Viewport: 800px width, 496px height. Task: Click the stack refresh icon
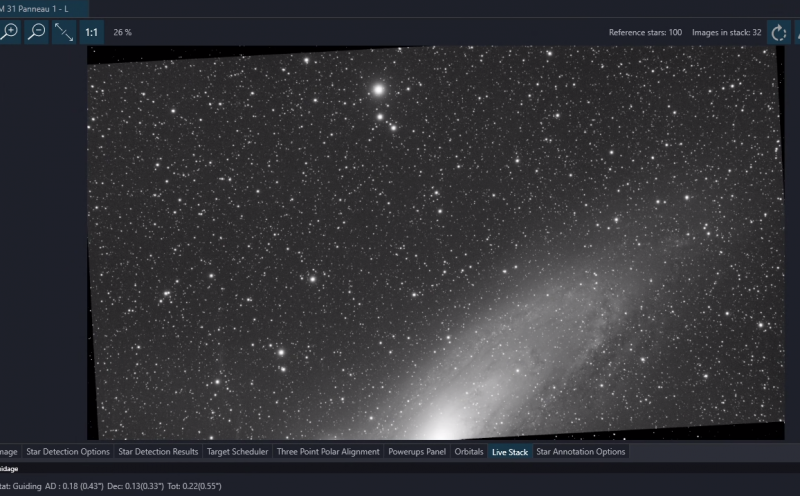(x=779, y=33)
